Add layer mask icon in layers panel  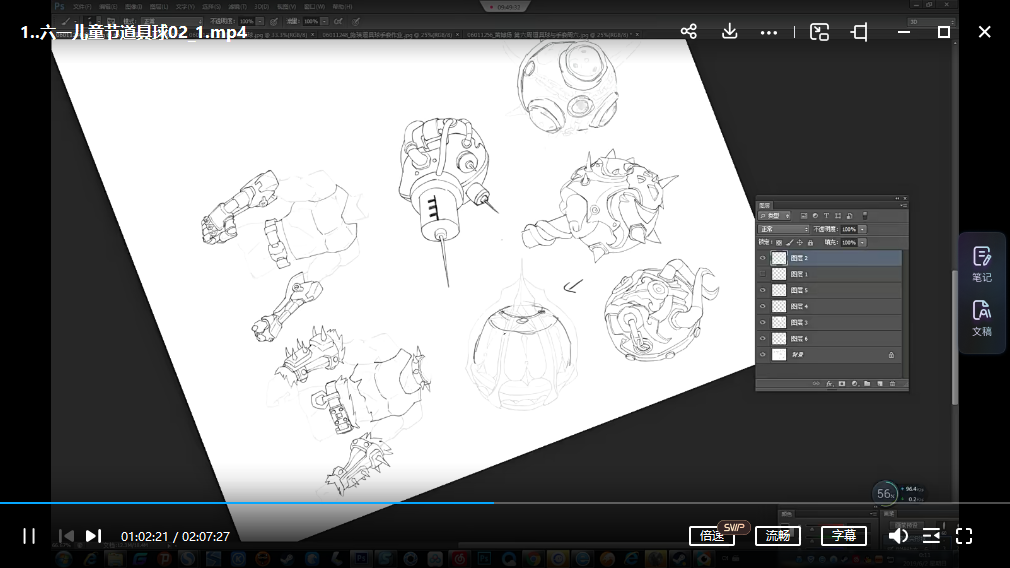pos(842,384)
